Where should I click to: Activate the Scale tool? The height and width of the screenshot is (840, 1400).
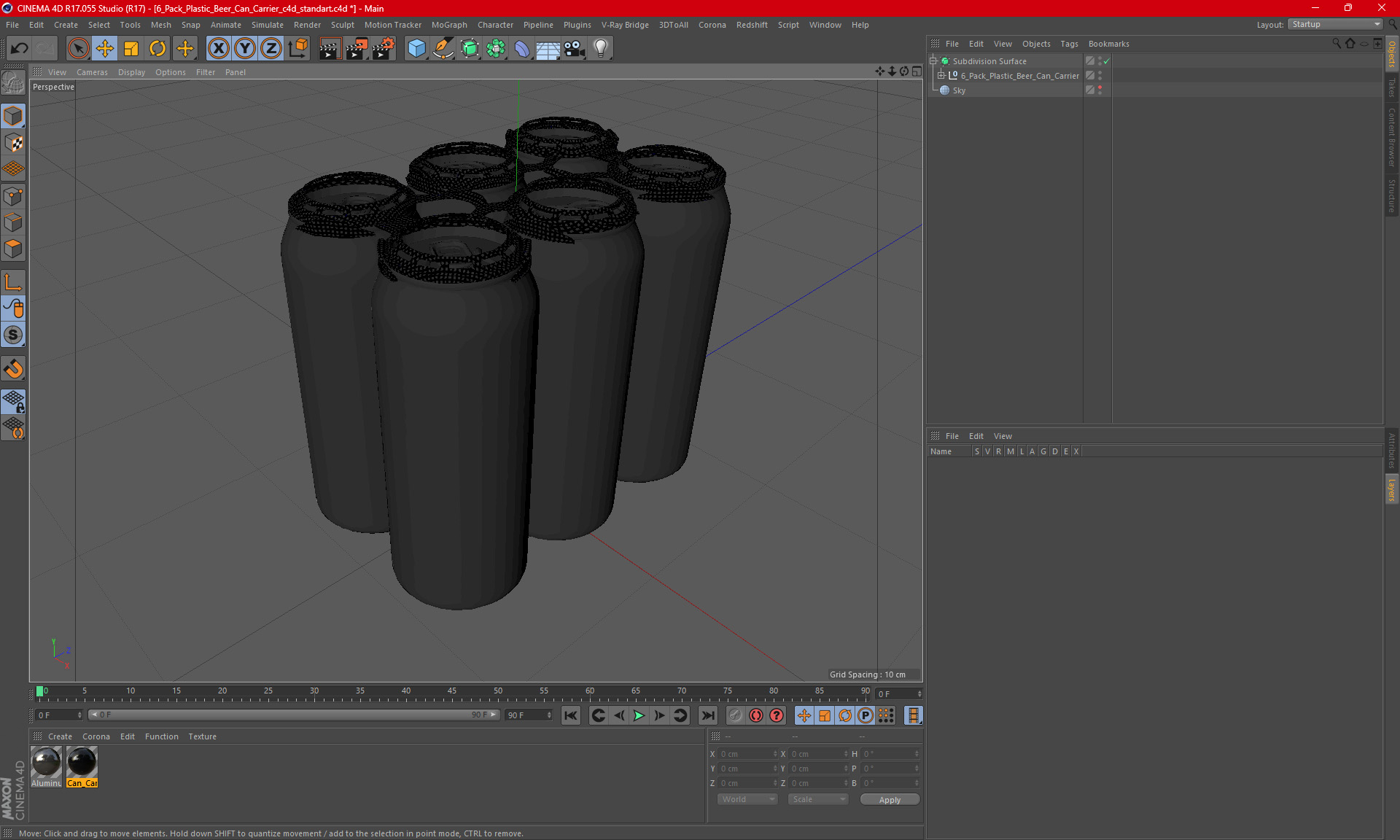click(131, 49)
